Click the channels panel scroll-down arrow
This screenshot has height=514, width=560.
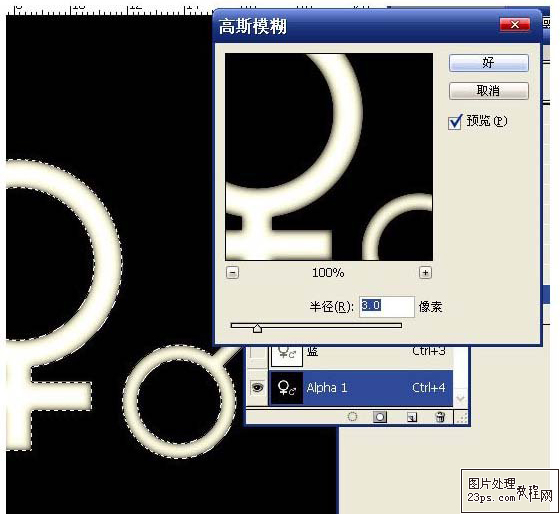point(460,398)
